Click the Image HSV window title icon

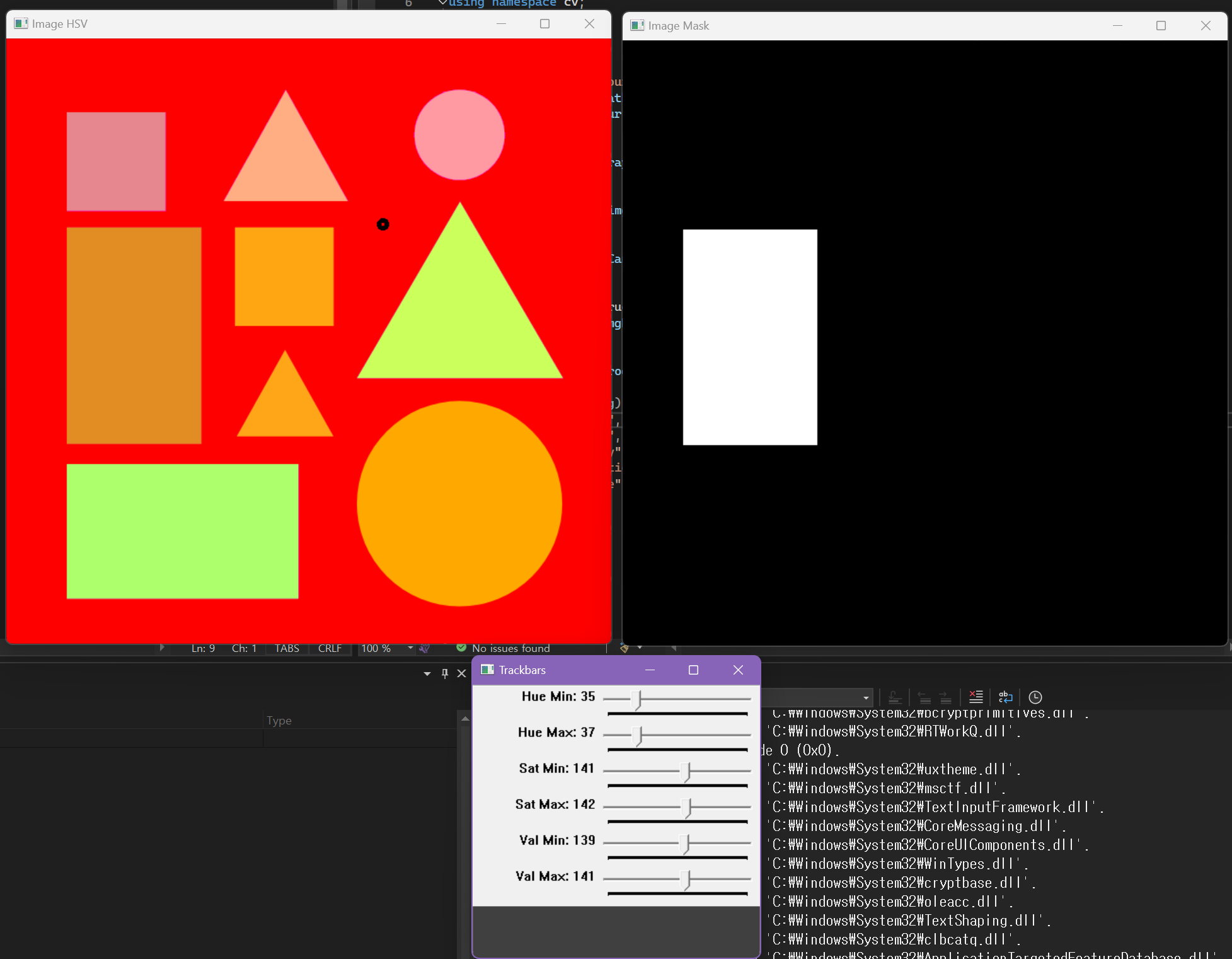point(21,23)
